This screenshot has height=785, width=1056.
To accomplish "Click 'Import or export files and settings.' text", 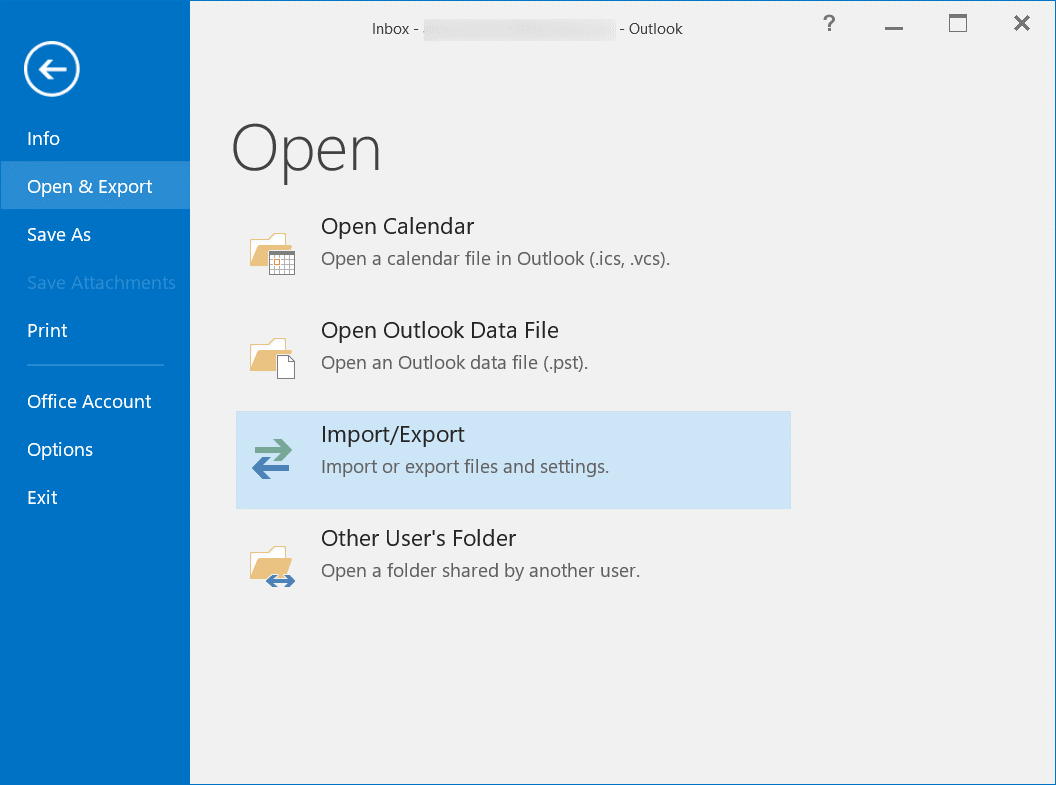I will click(465, 467).
